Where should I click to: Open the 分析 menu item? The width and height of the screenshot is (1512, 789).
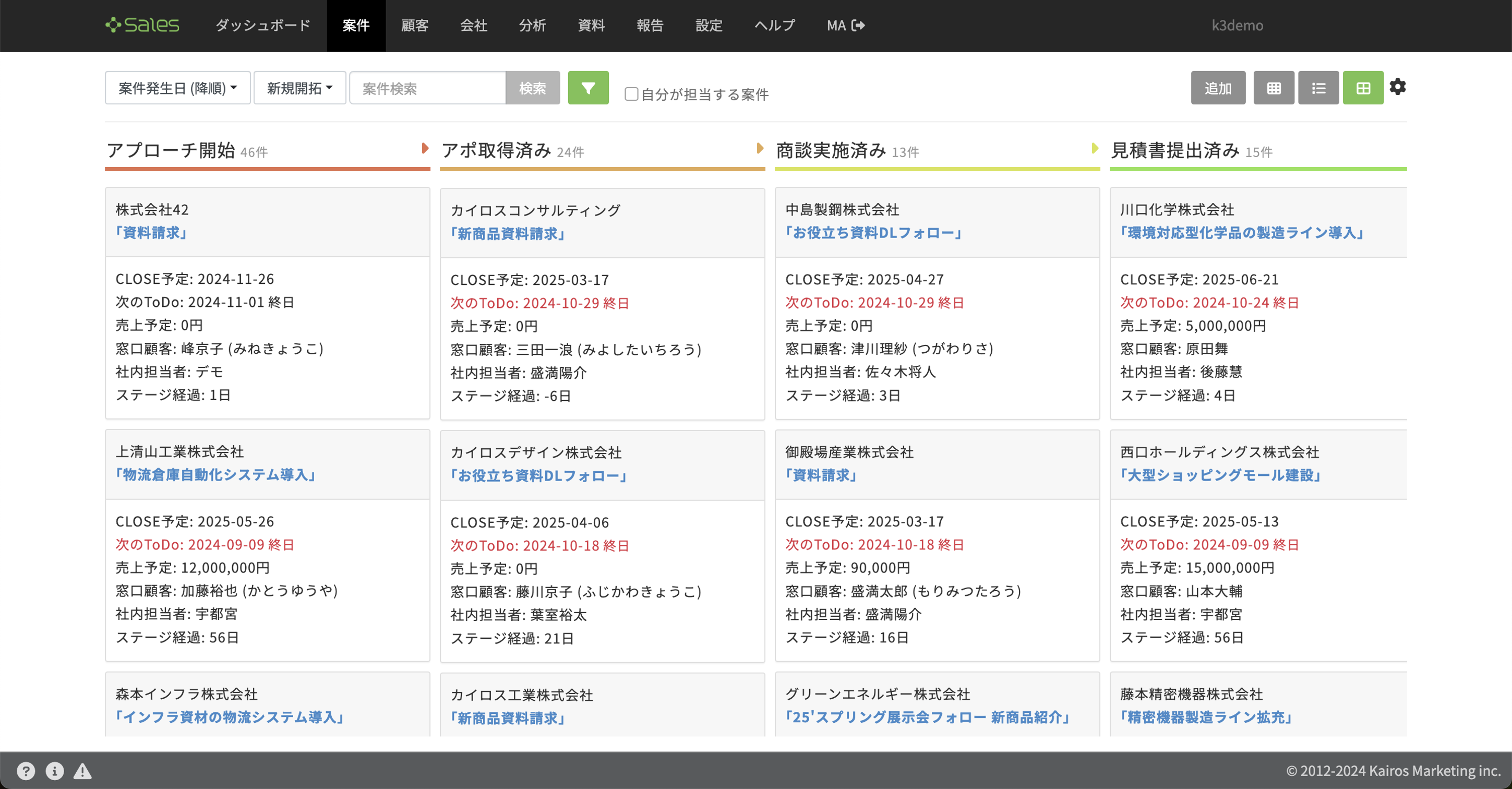[532, 25]
